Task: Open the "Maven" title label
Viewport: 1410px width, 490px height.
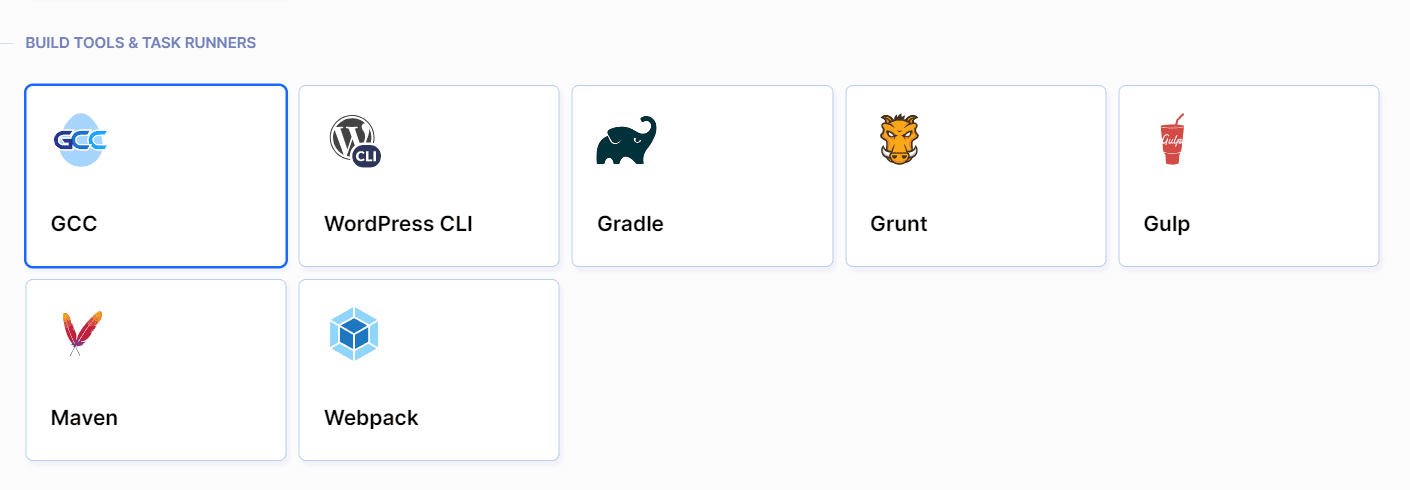Action: pos(84,418)
